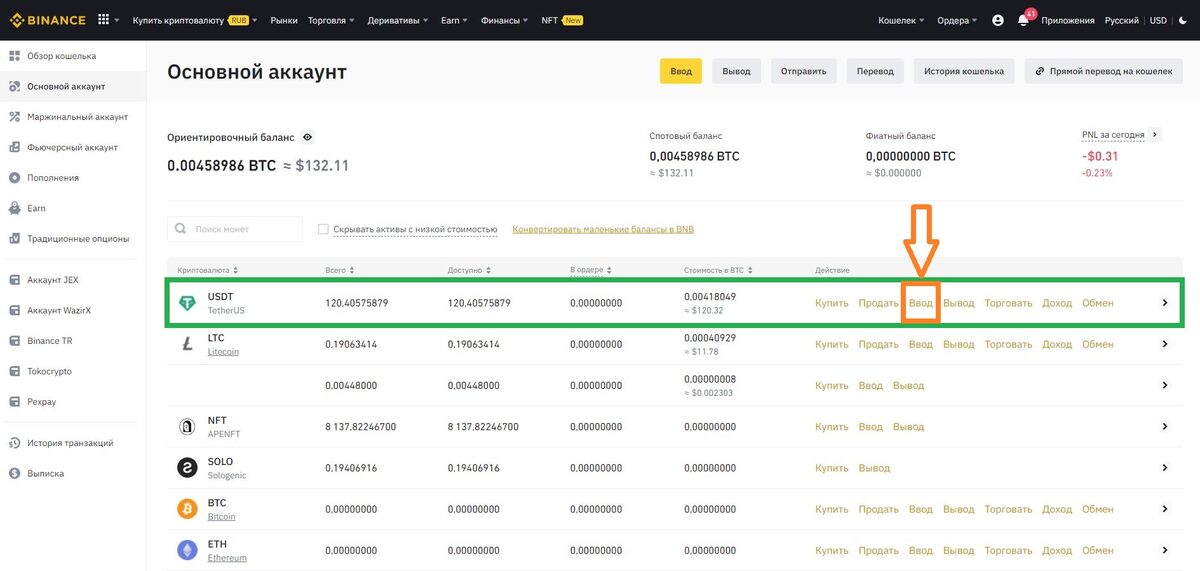Enable Скрывать активы с низкой стоимостью checkbox
The width and height of the screenshot is (1200, 571).
coord(323,229)
